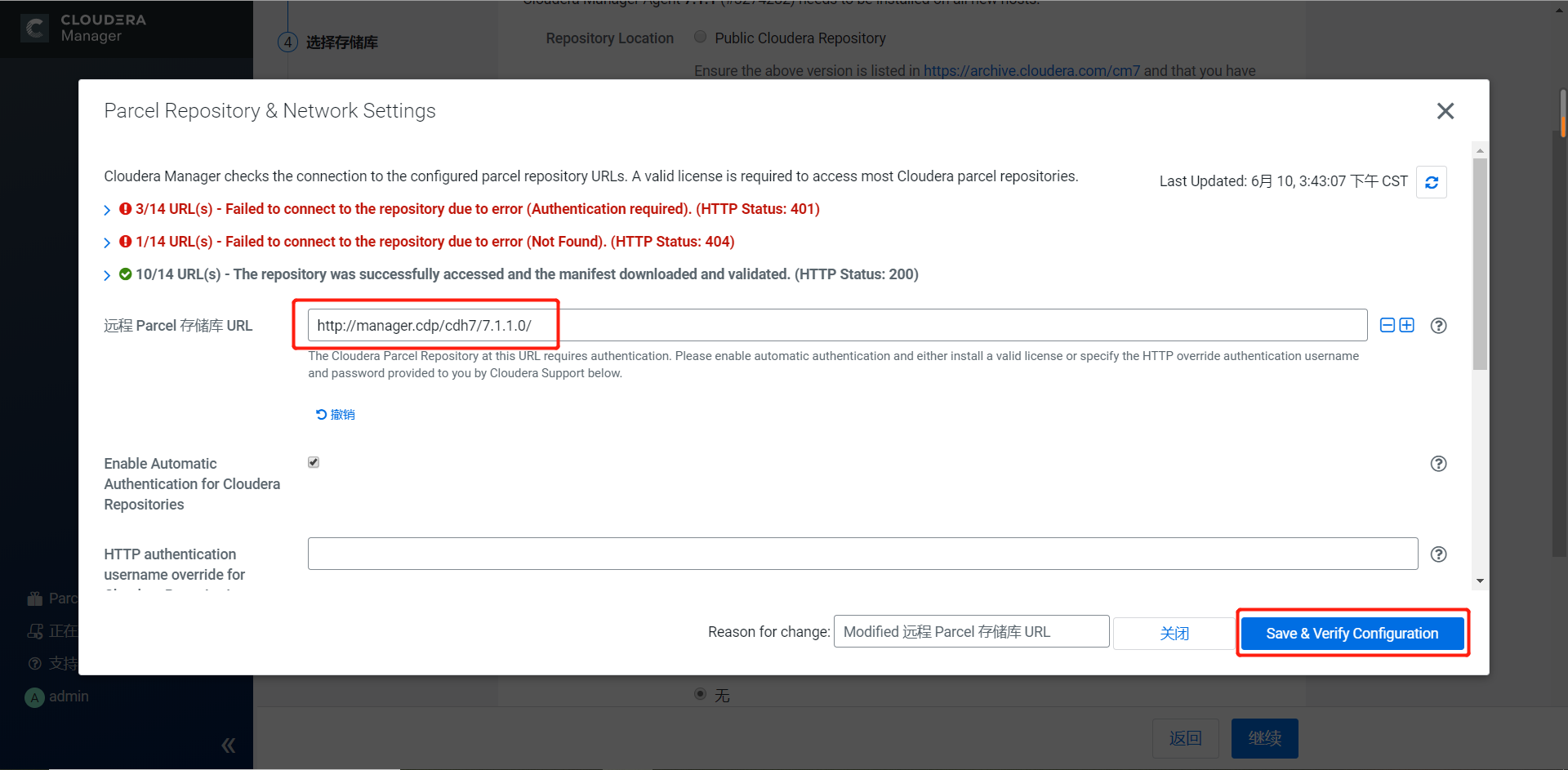Click the remote Parcel repository URL field

tap(837, 325)
